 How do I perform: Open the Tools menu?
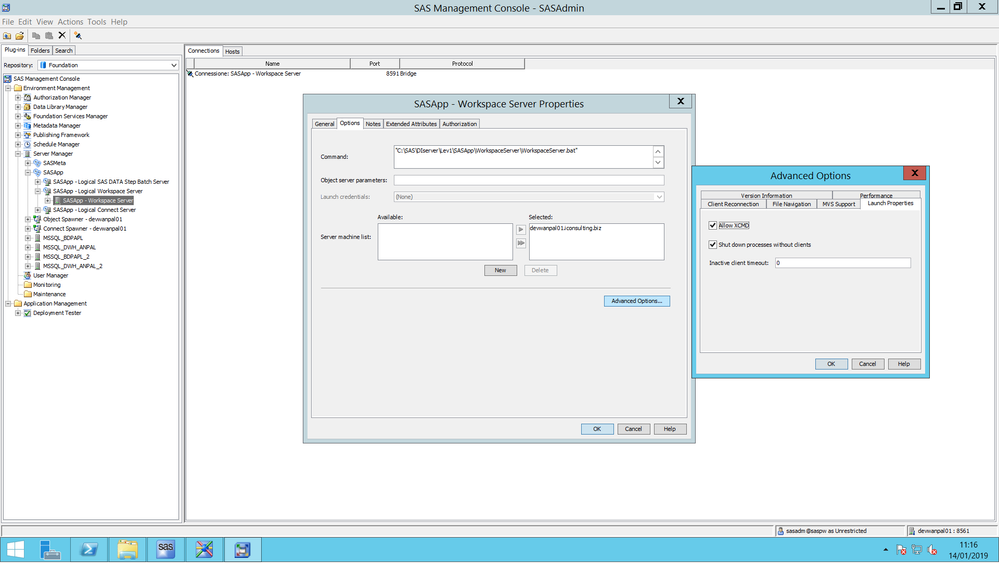point(97,22)
